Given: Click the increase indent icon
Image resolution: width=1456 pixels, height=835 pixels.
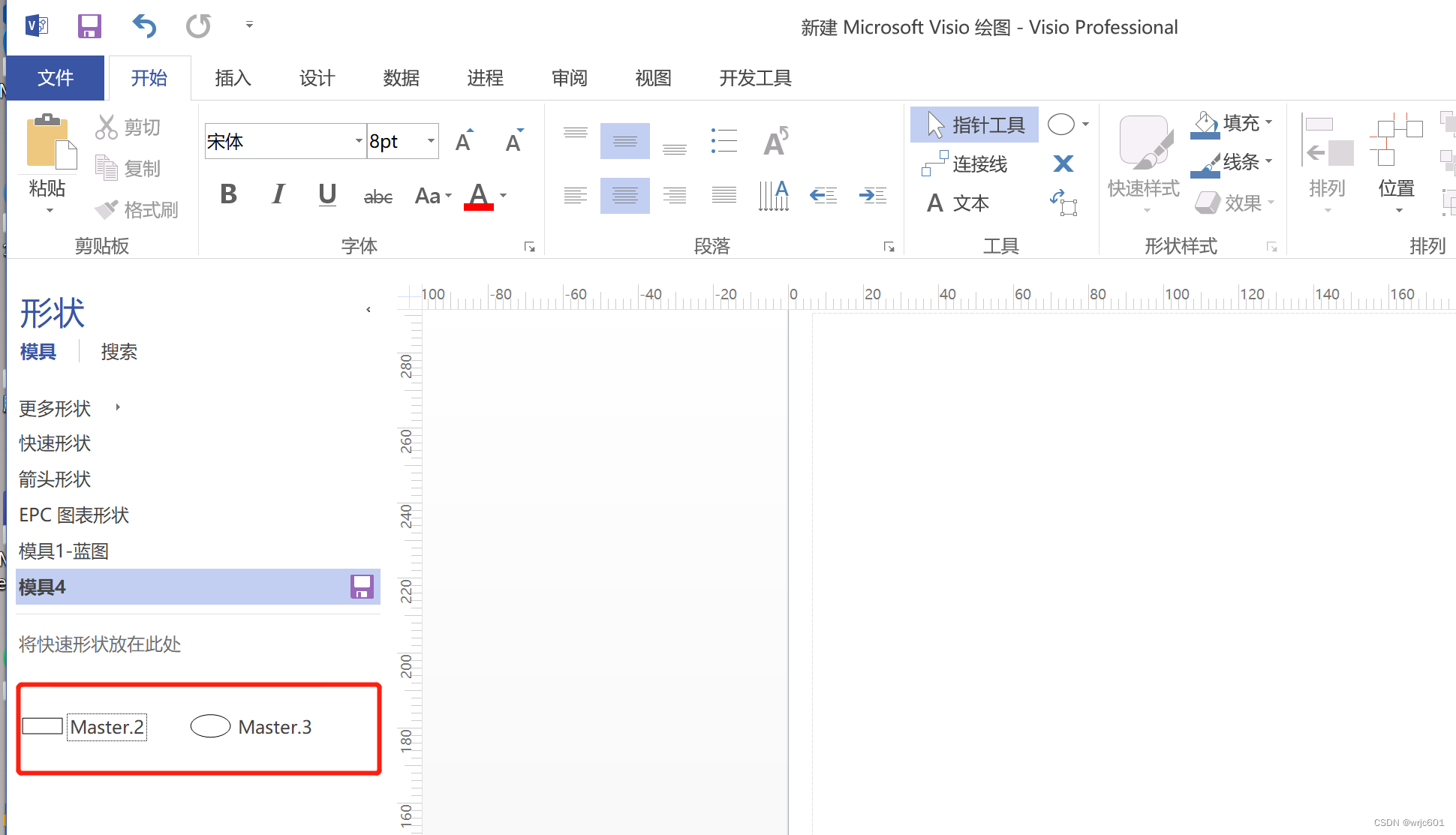Looking at the screenshot, I should point(873,196).
